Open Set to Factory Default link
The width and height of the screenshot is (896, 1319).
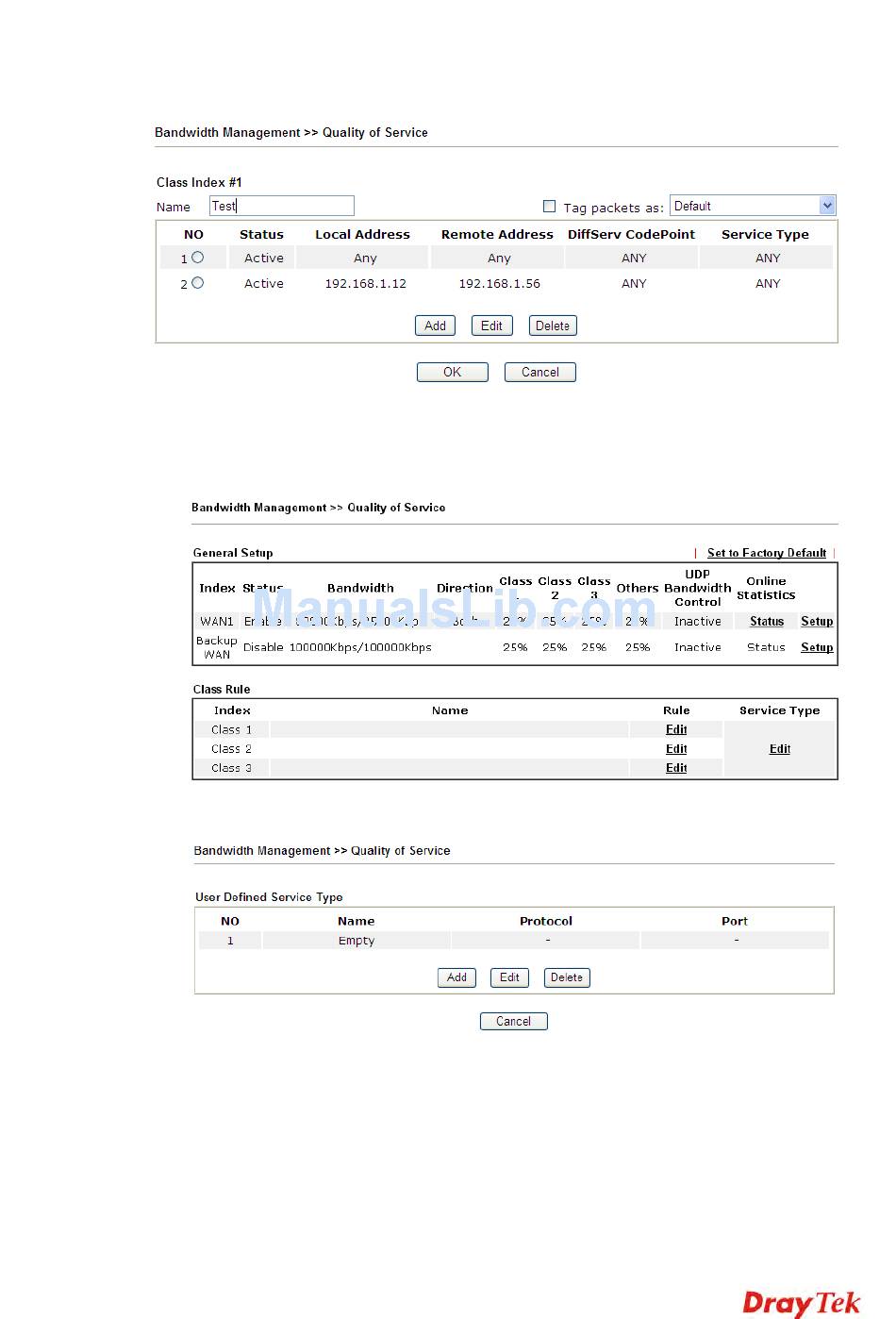(767, 553)
